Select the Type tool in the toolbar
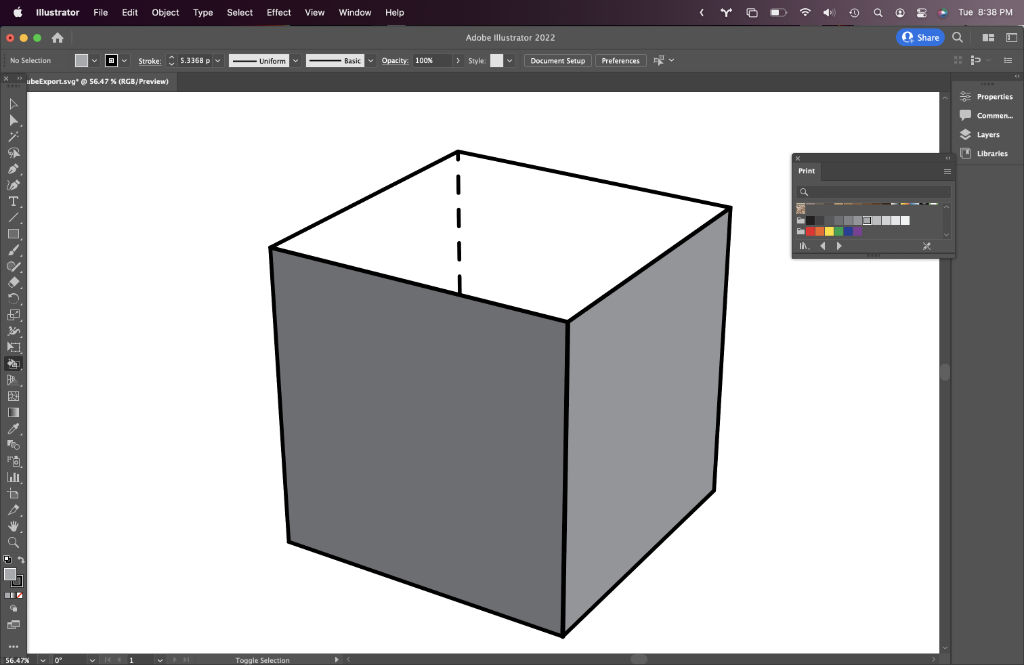The image size is (1024, 665). 14,201
